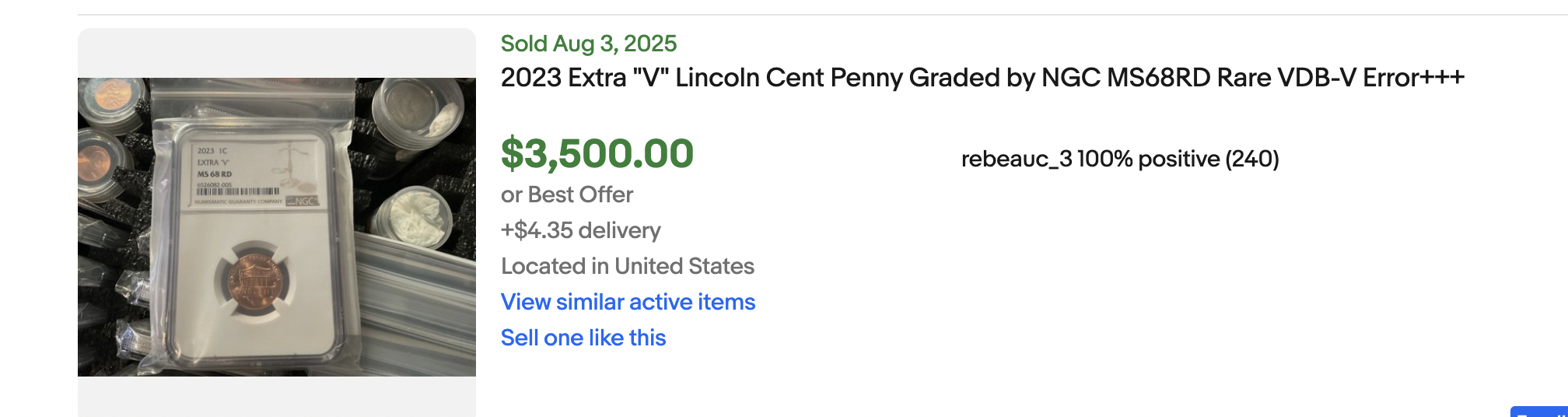Open seller rebeauc_3 profile
Image resolution: width=1568 pixels, height=417 pixels.
(1017, 159)
